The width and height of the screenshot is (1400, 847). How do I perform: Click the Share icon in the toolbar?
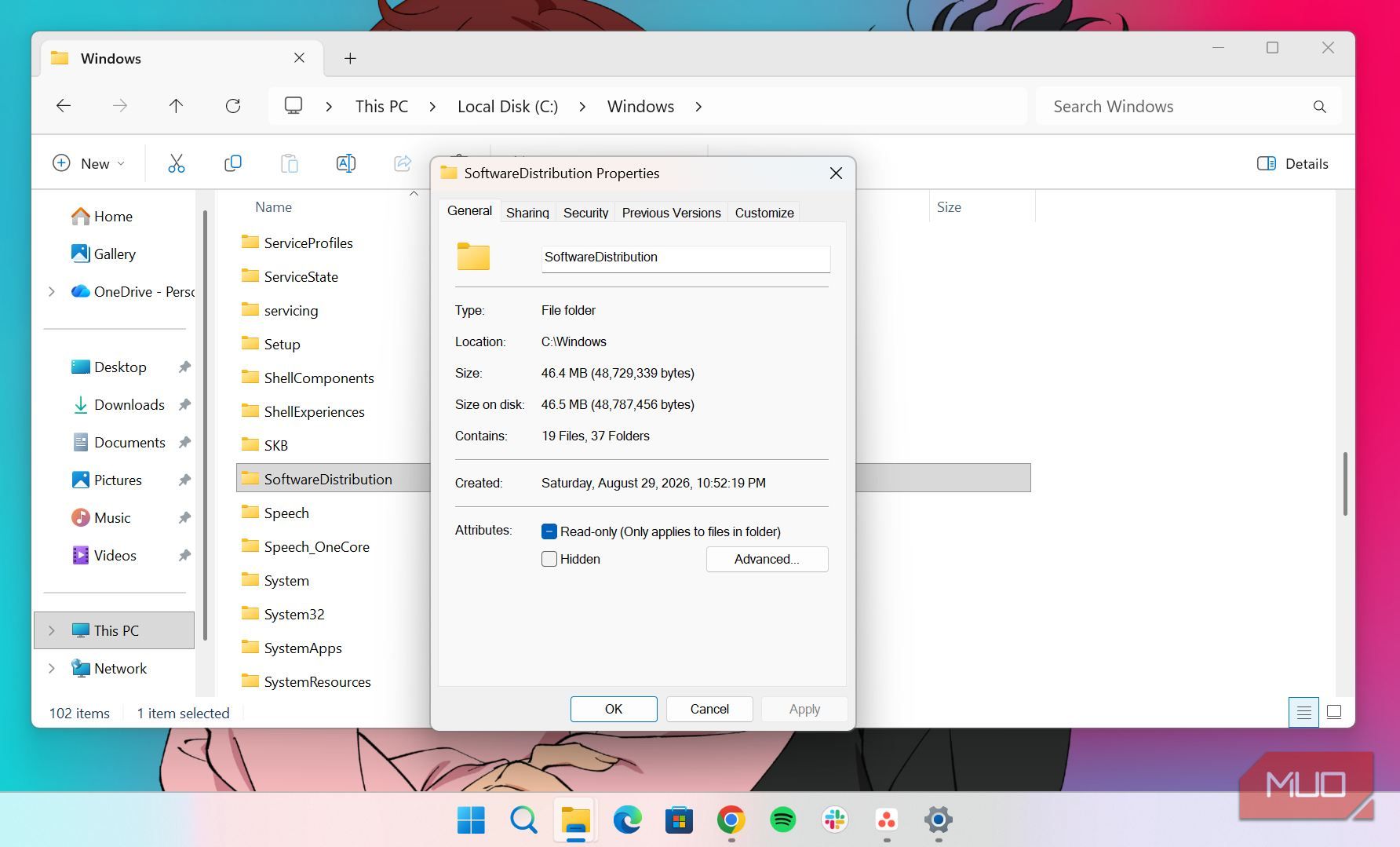402,163
